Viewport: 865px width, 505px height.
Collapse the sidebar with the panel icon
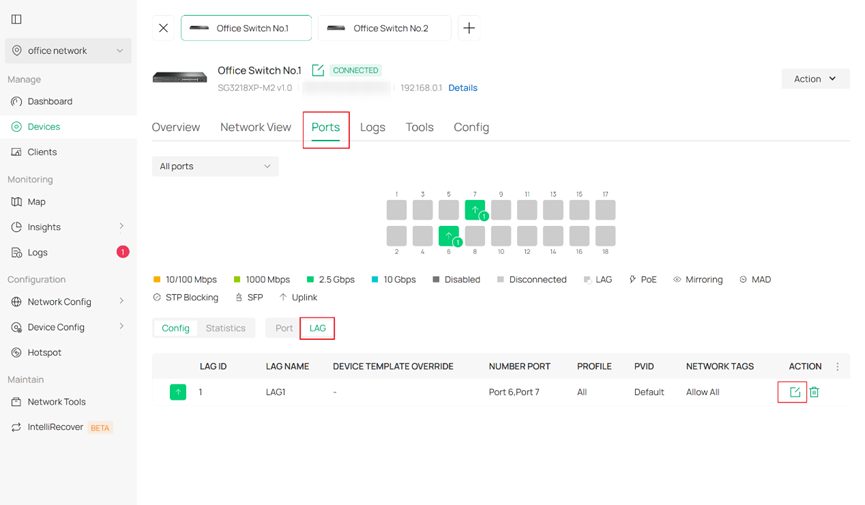point(16,19)
